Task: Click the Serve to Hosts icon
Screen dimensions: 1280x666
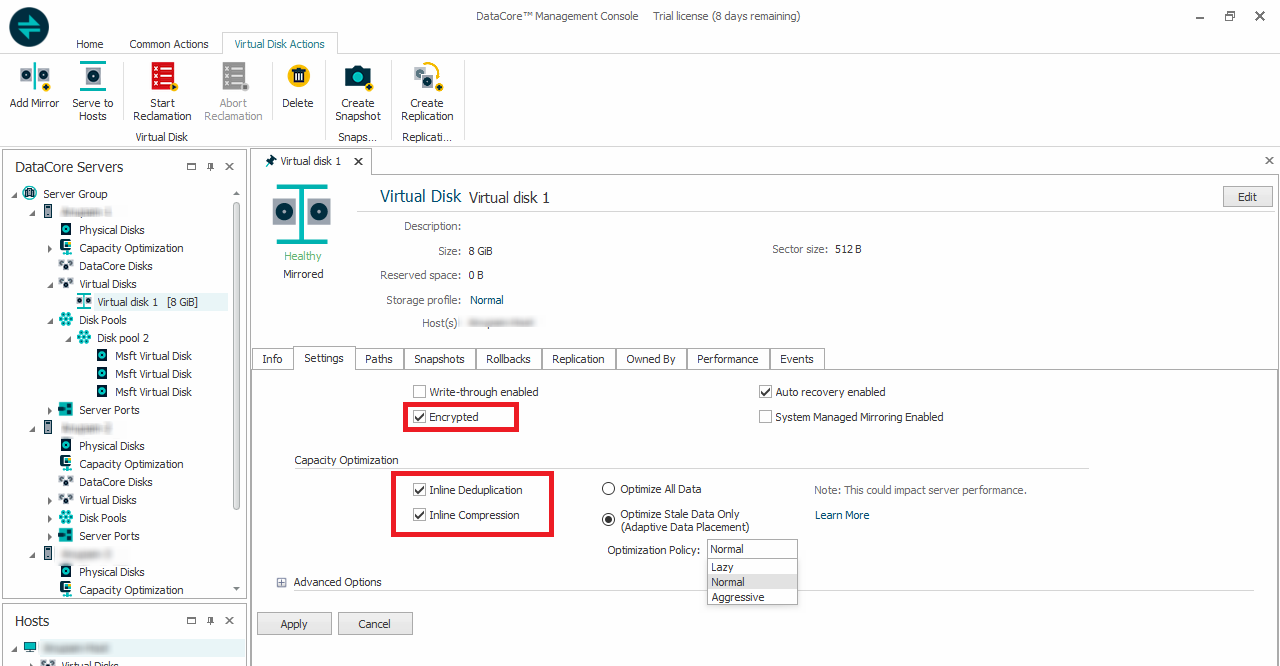Action: pos(92,78)
